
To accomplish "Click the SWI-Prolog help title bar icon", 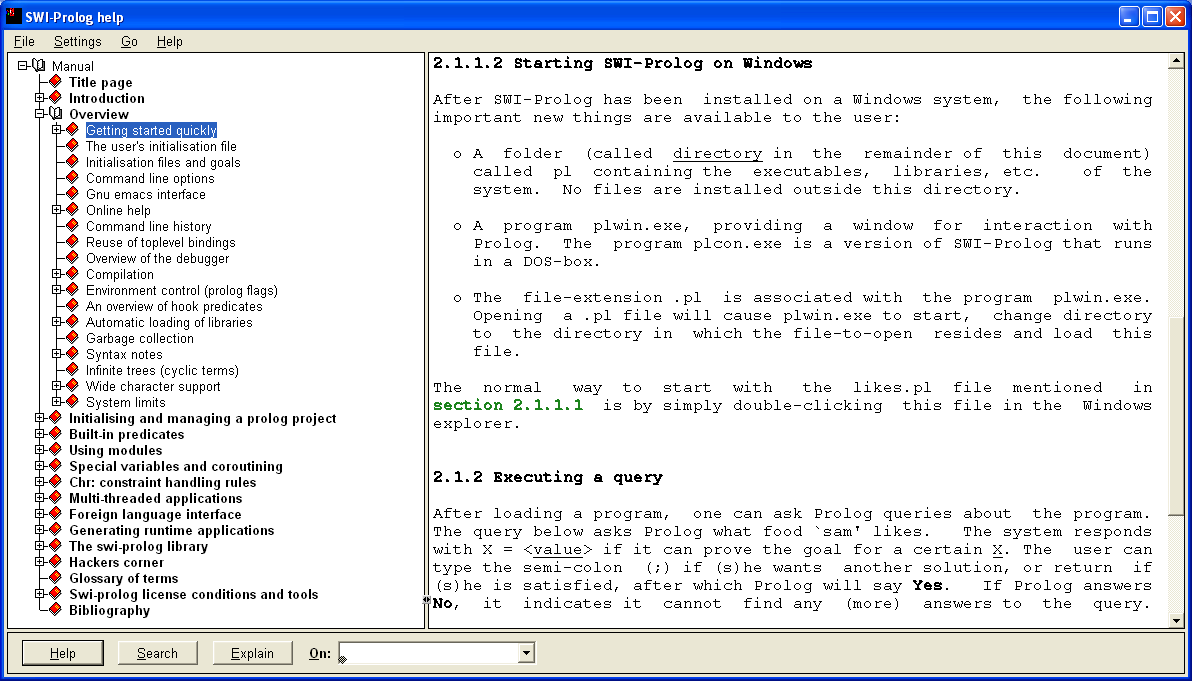I will pyautogui.click(x=13, y=16).
